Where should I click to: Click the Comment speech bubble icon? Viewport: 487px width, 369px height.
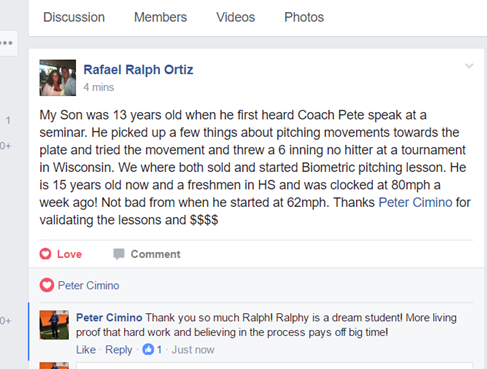tap(119, 254)
